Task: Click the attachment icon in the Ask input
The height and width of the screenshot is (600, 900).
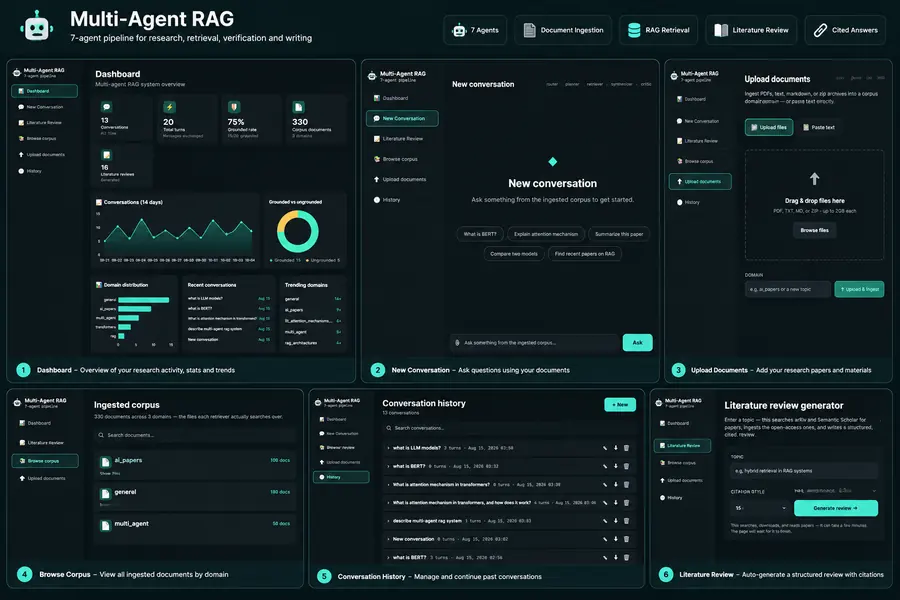Action: coord(457,343)
